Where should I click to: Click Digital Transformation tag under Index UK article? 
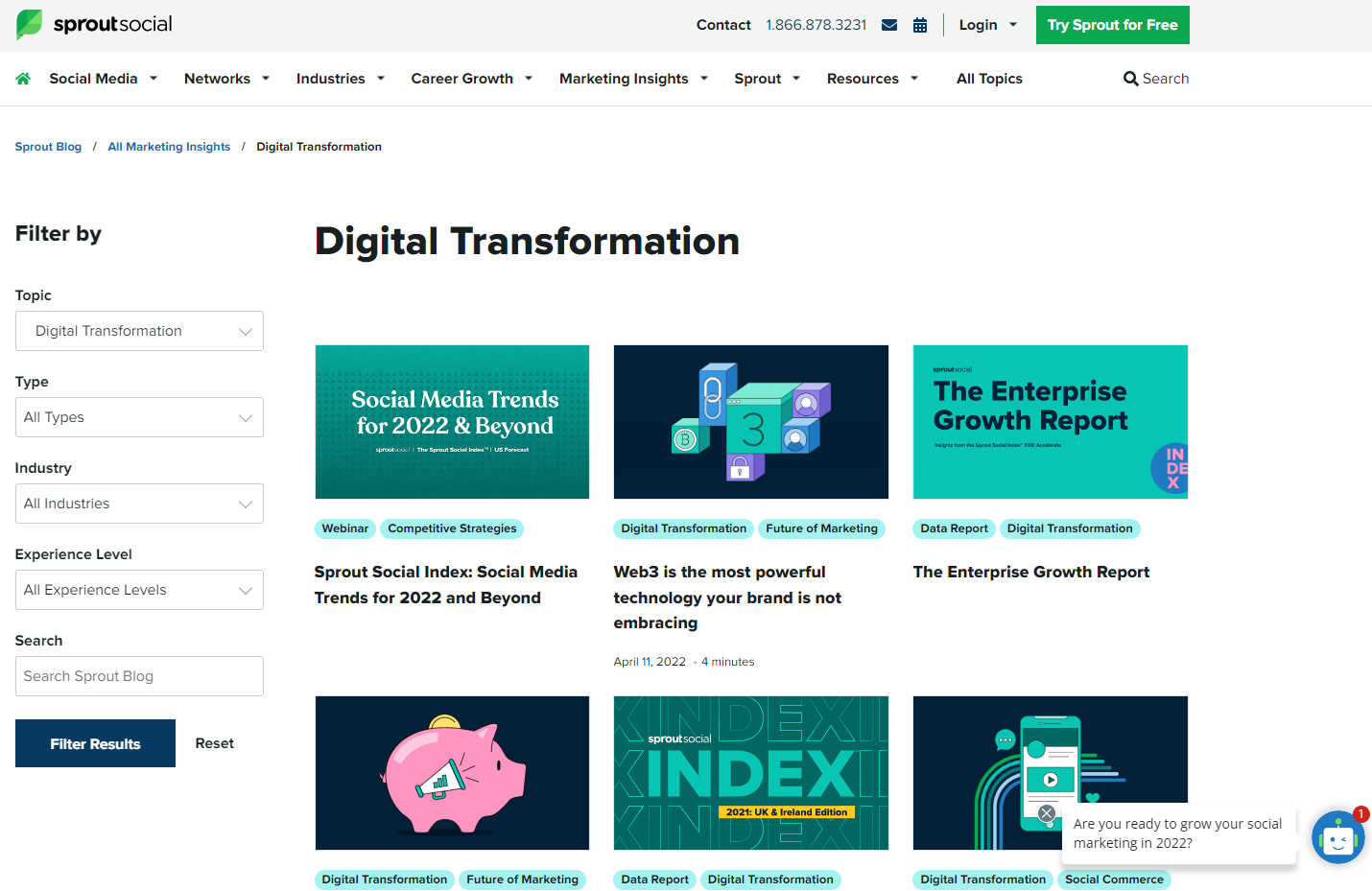coord(770,879)
